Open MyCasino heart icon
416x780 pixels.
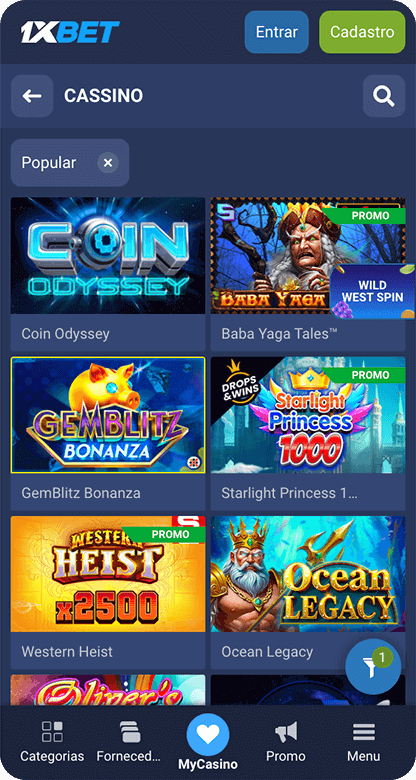(208, 735)
